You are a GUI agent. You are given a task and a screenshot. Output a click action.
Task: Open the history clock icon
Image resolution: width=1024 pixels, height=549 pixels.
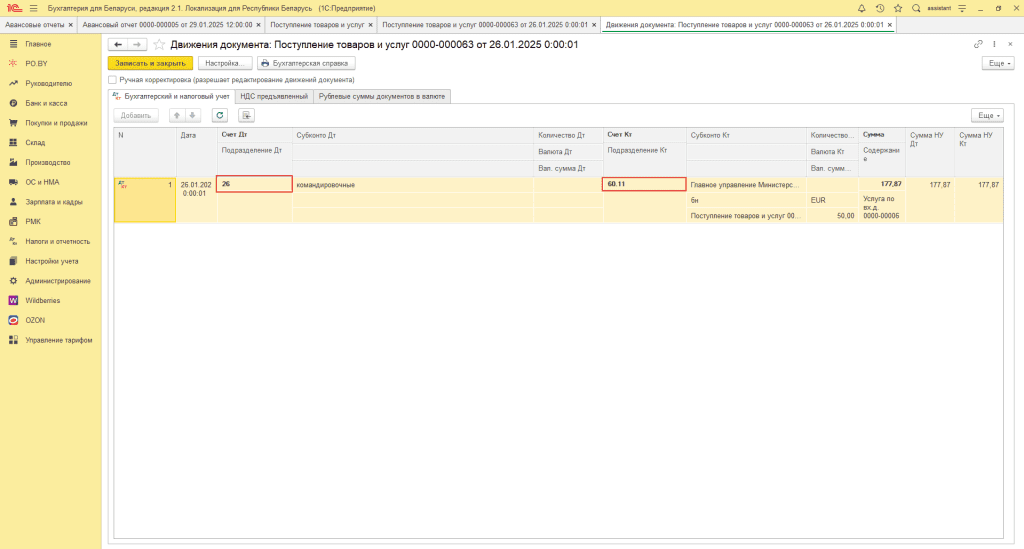[879, 8]
